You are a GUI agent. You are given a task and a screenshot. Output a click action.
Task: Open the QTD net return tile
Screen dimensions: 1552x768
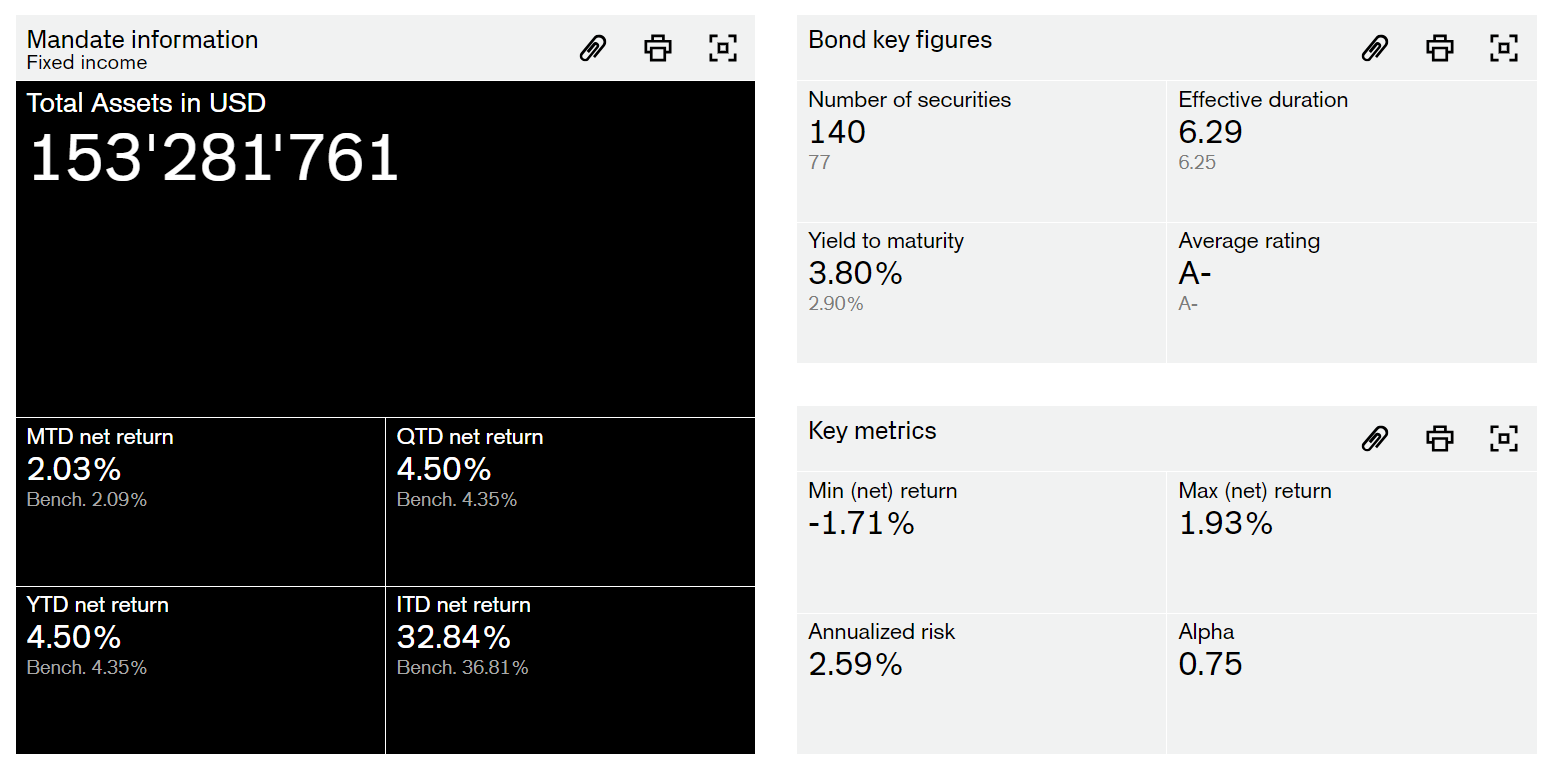[570, 501]
